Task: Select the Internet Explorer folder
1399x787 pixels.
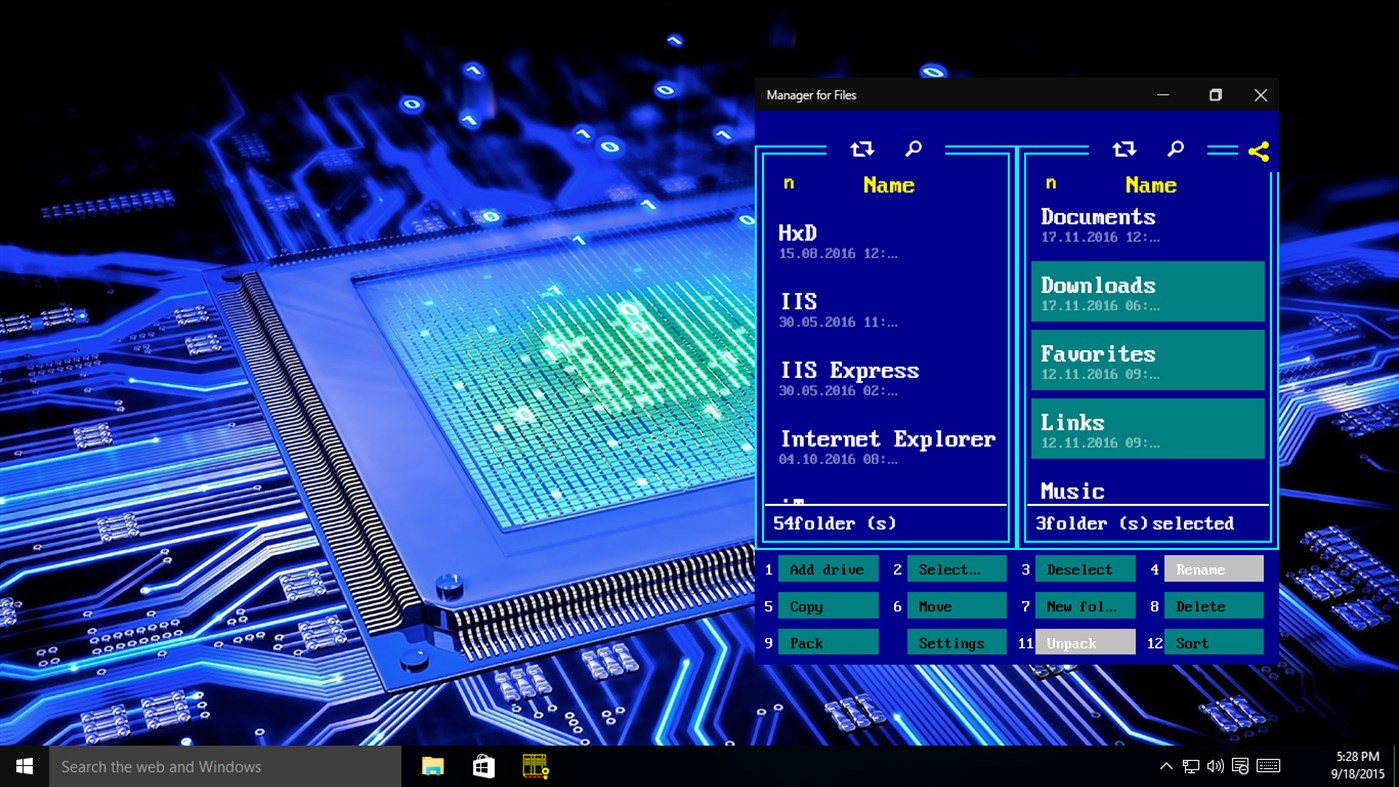Action: coord(885,447)
